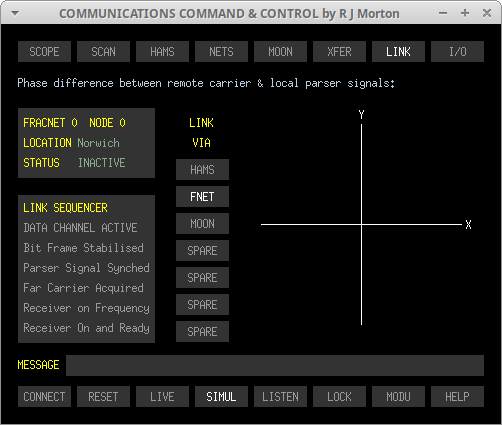Click Parser Signal Synched line

[x=86, y=268]
